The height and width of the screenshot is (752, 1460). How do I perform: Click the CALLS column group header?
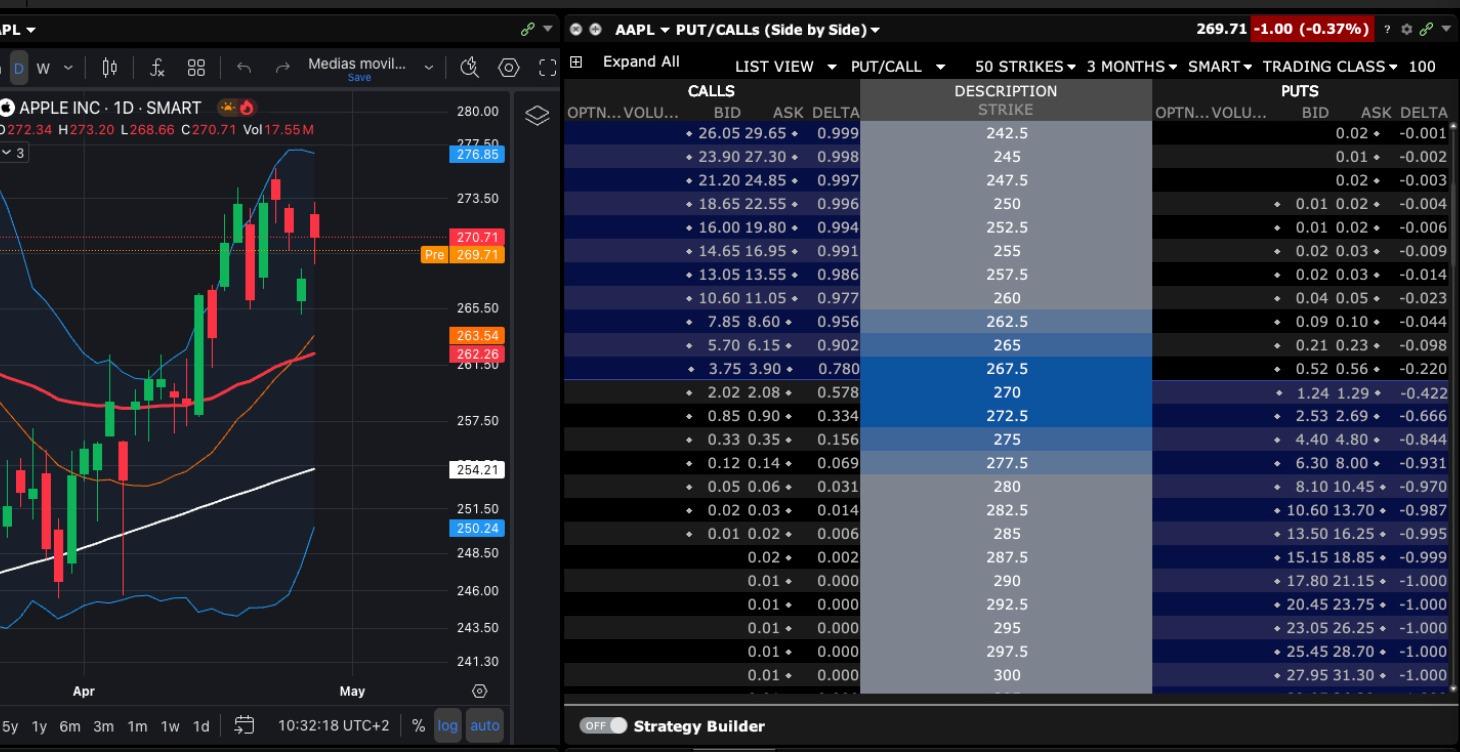(712, 91)
